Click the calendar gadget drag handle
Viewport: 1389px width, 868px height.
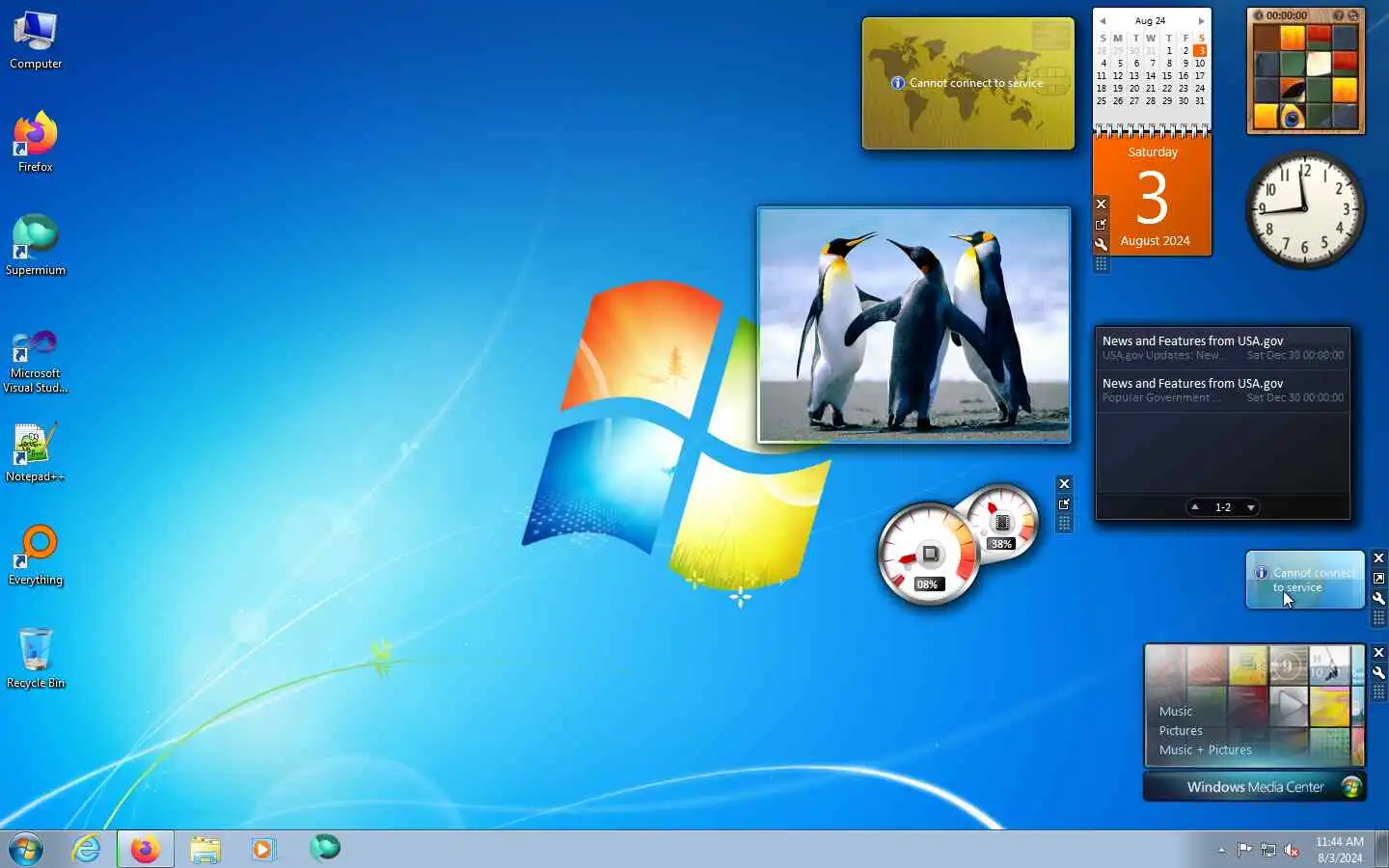pos(1101,263)
